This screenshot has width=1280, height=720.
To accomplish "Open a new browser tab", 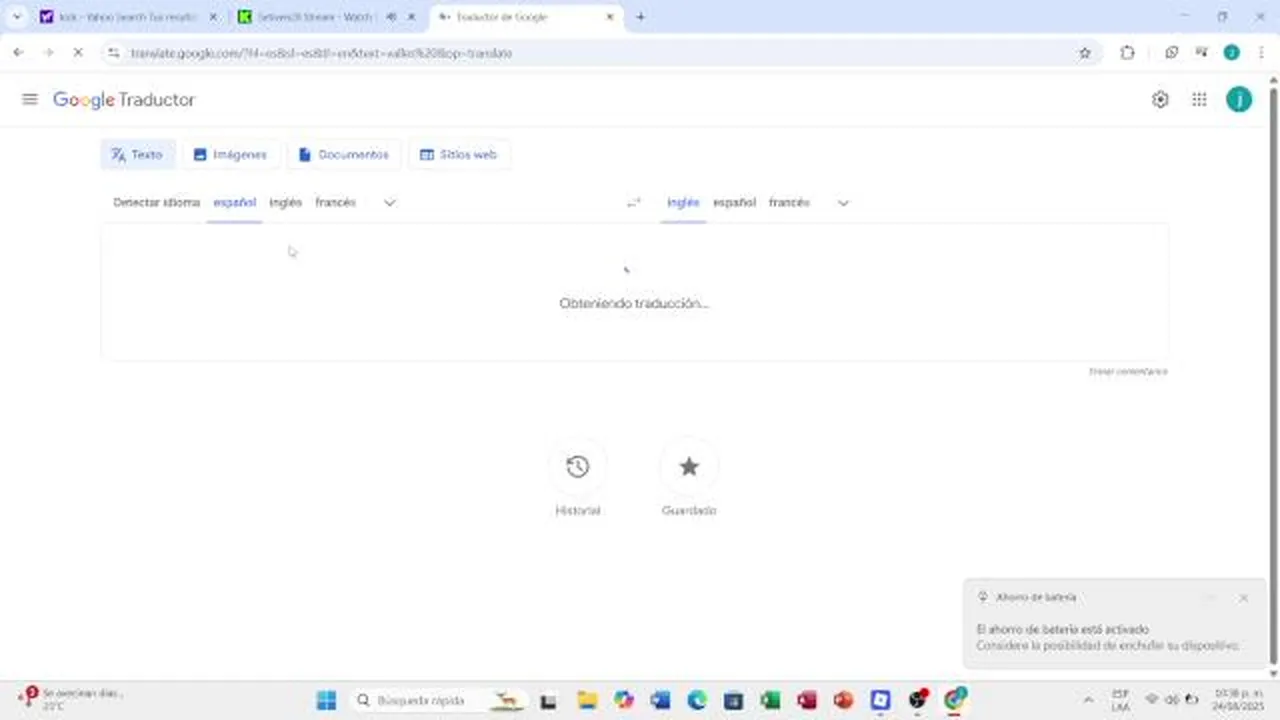I will coord(640,17).
